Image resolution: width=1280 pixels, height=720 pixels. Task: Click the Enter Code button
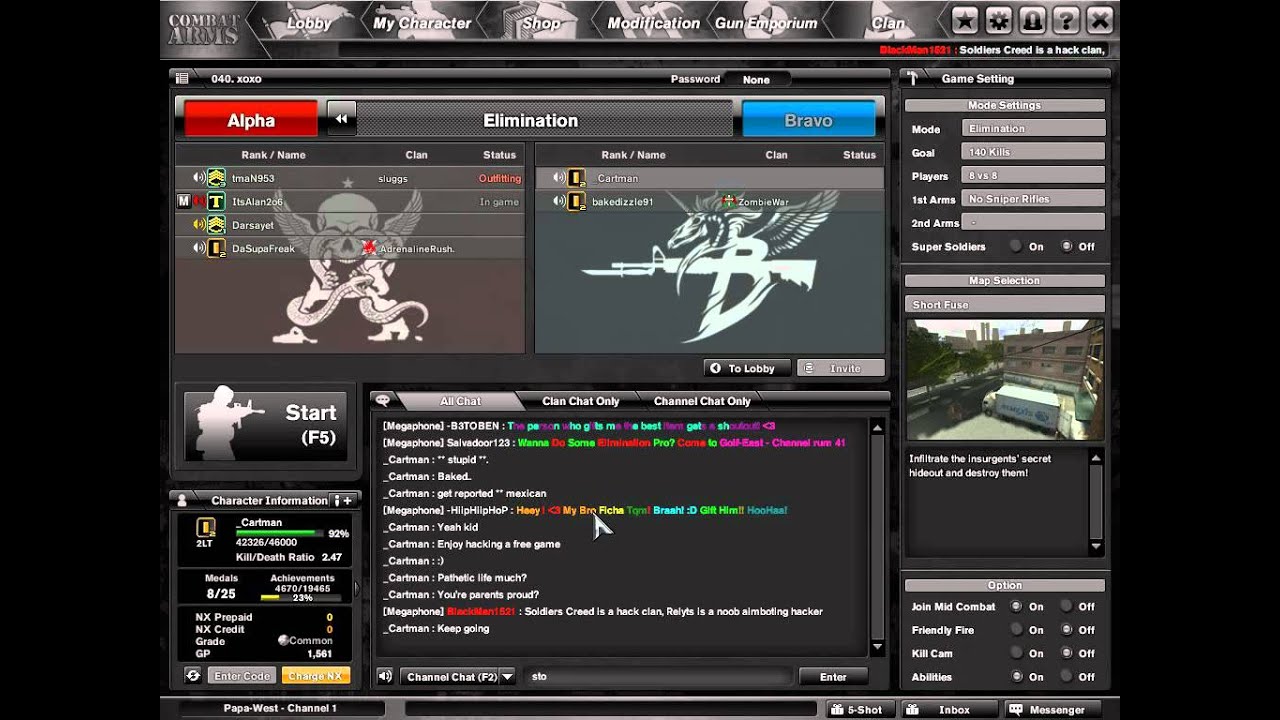point(242,676)
